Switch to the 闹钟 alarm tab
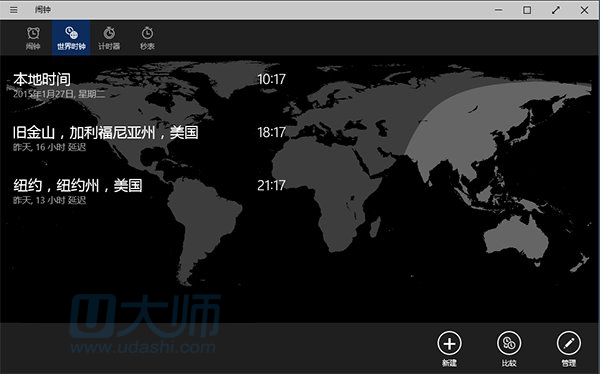600x374 pixels. (x=33, y=38)
